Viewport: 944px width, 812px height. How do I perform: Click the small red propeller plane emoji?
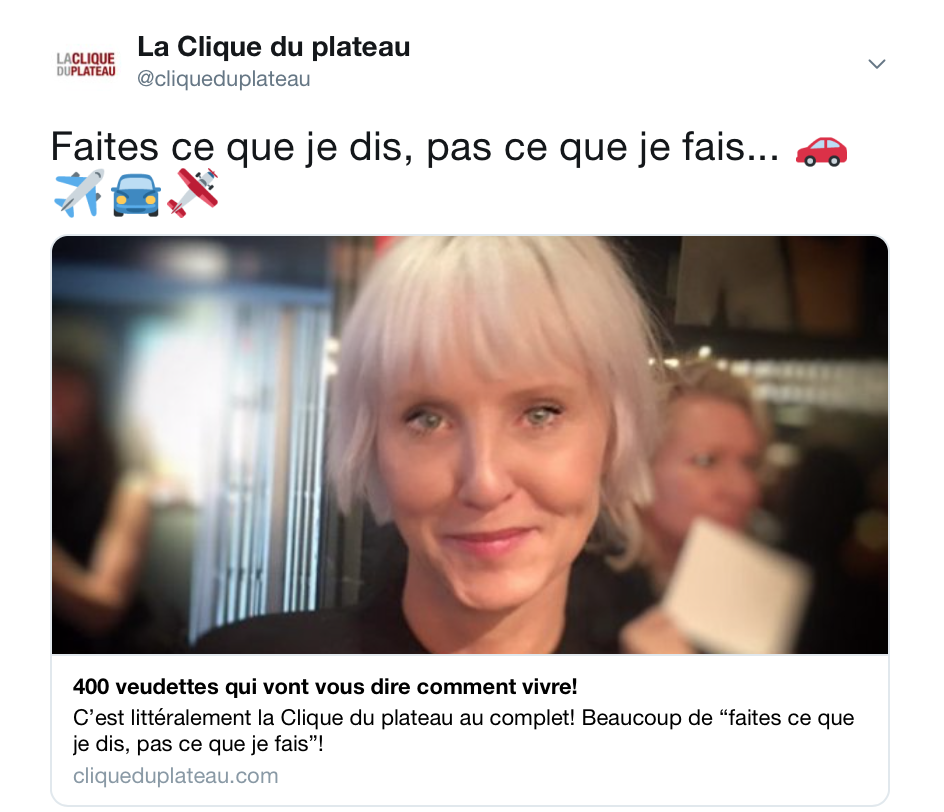coord(193,193)
